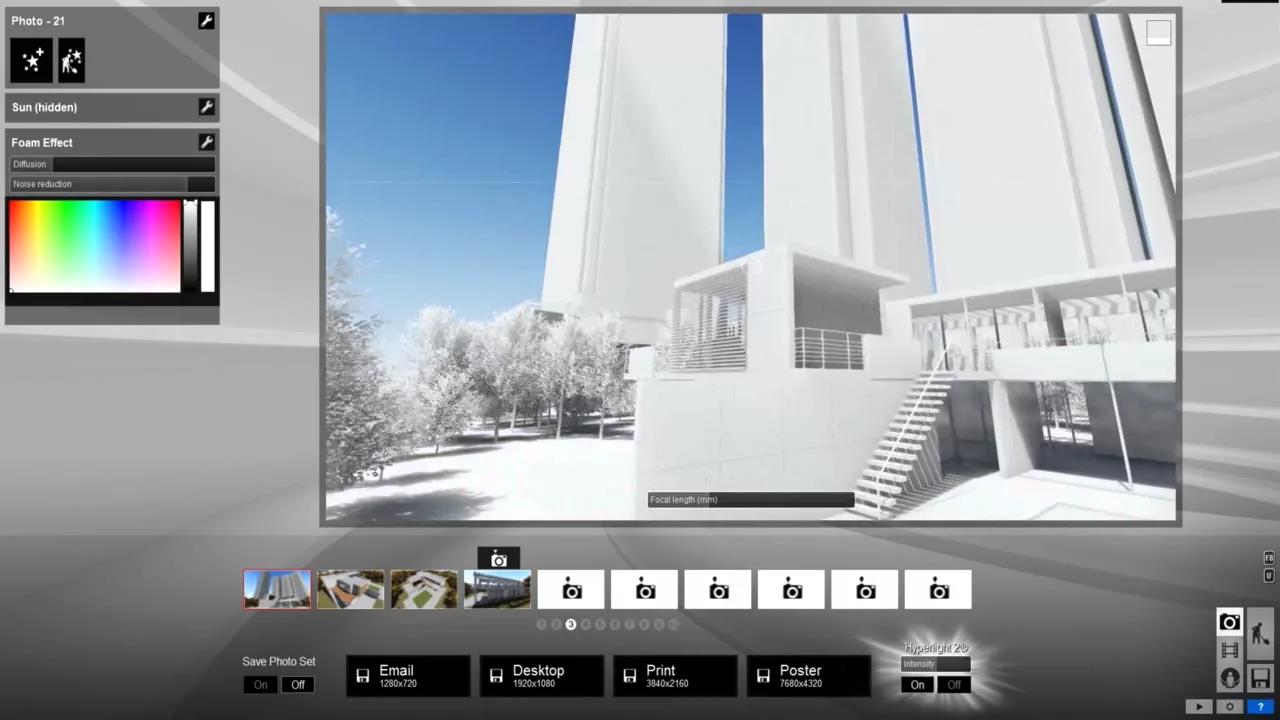Turn Save Photo Set Off
Image resolution: width=1280 pixels, height=720 pixels.
point(297,685)
